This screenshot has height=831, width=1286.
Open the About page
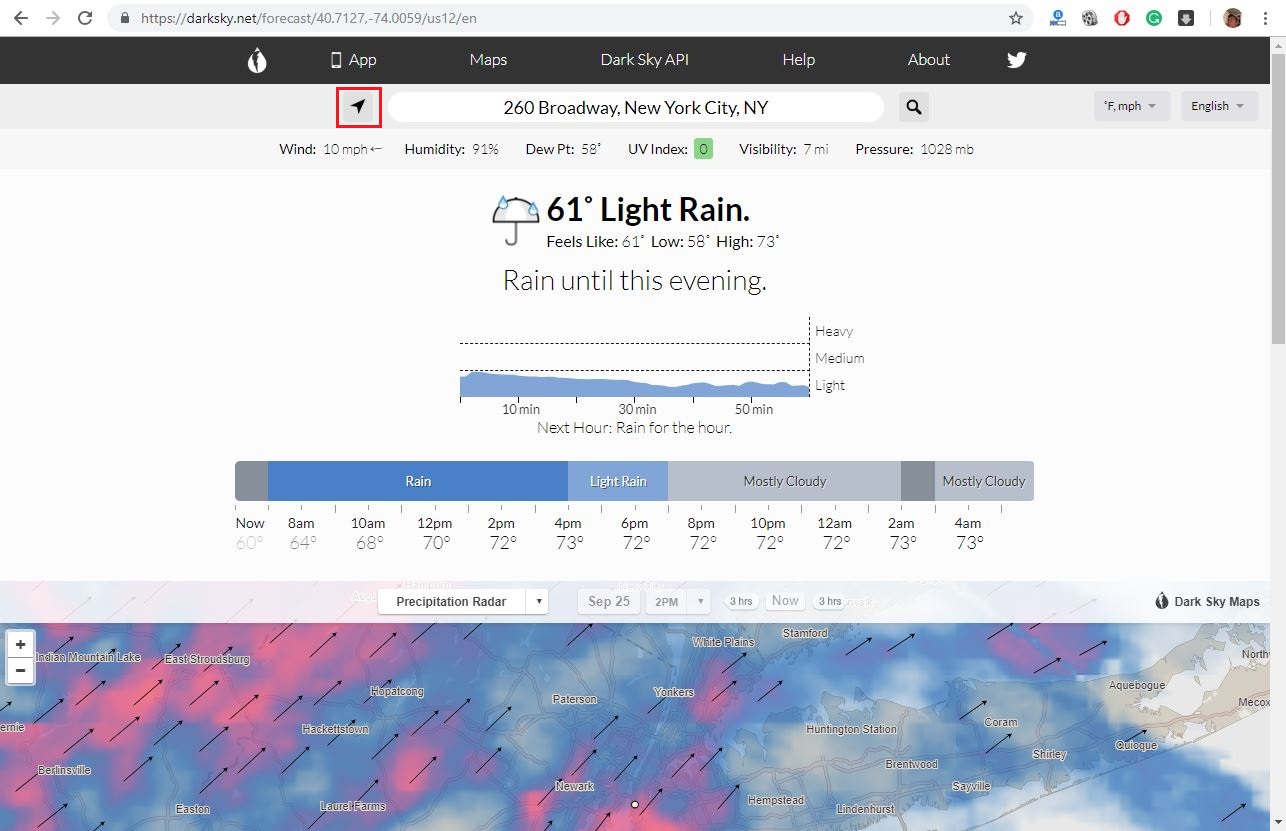928,60
